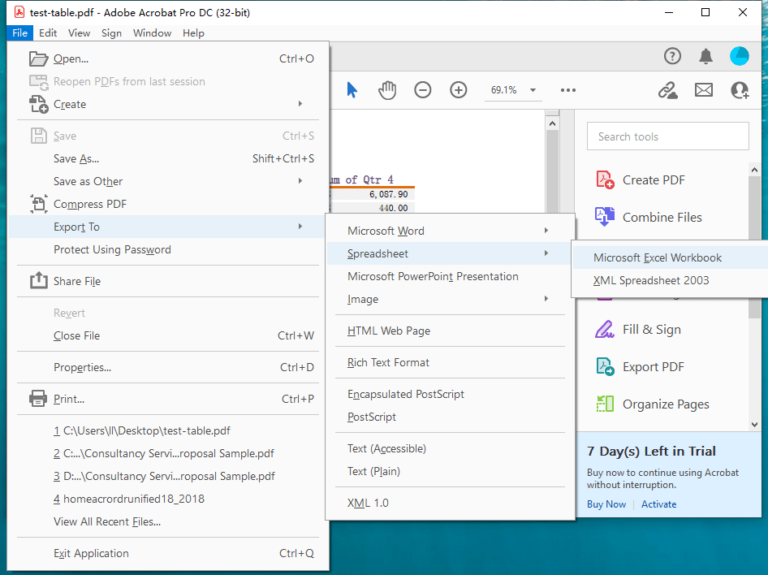
Task: Click the Organize Pages tool icon
Action: pos(605,404)
